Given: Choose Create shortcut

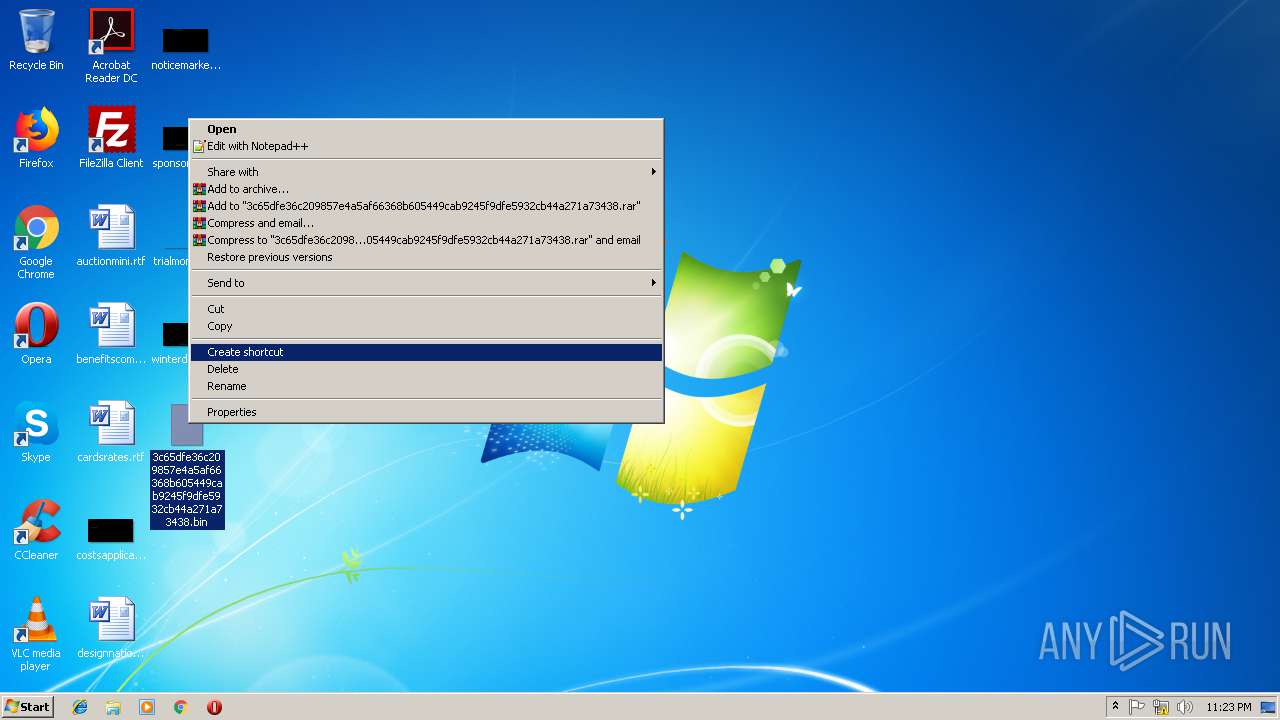Looking at the screenshot, I should pos(426,352).
